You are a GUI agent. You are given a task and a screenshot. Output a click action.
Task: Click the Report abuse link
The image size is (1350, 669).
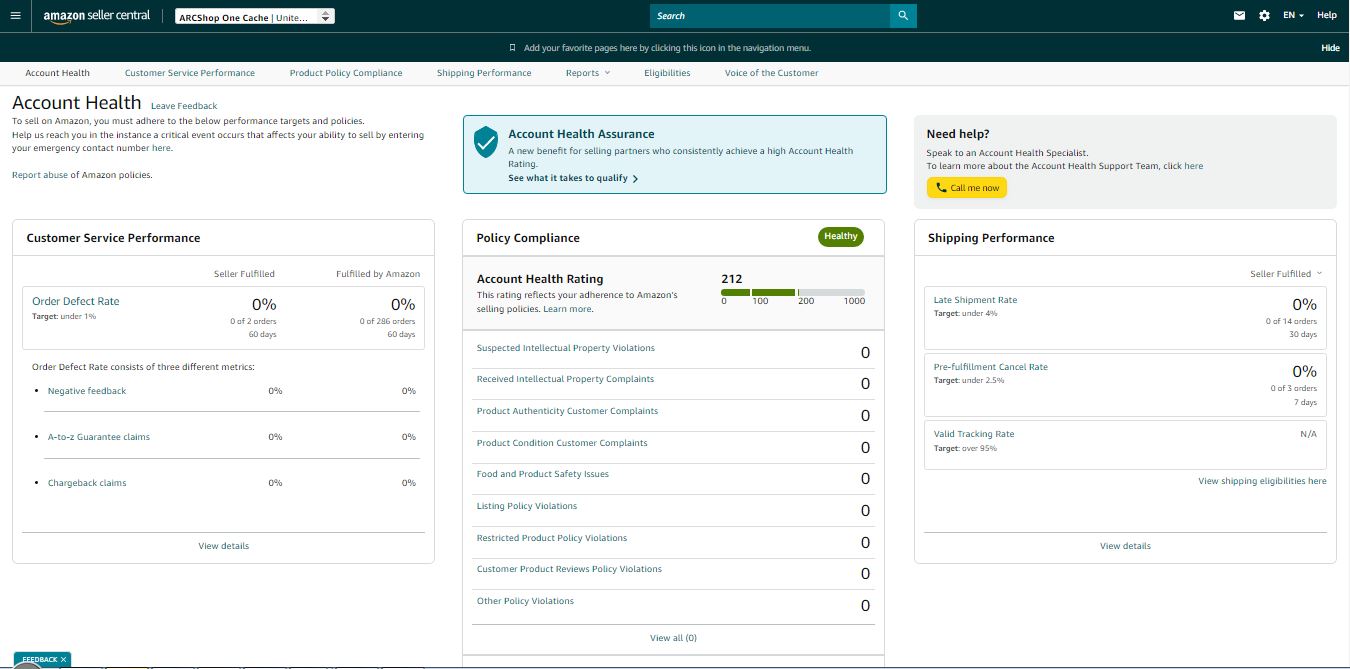40,175
